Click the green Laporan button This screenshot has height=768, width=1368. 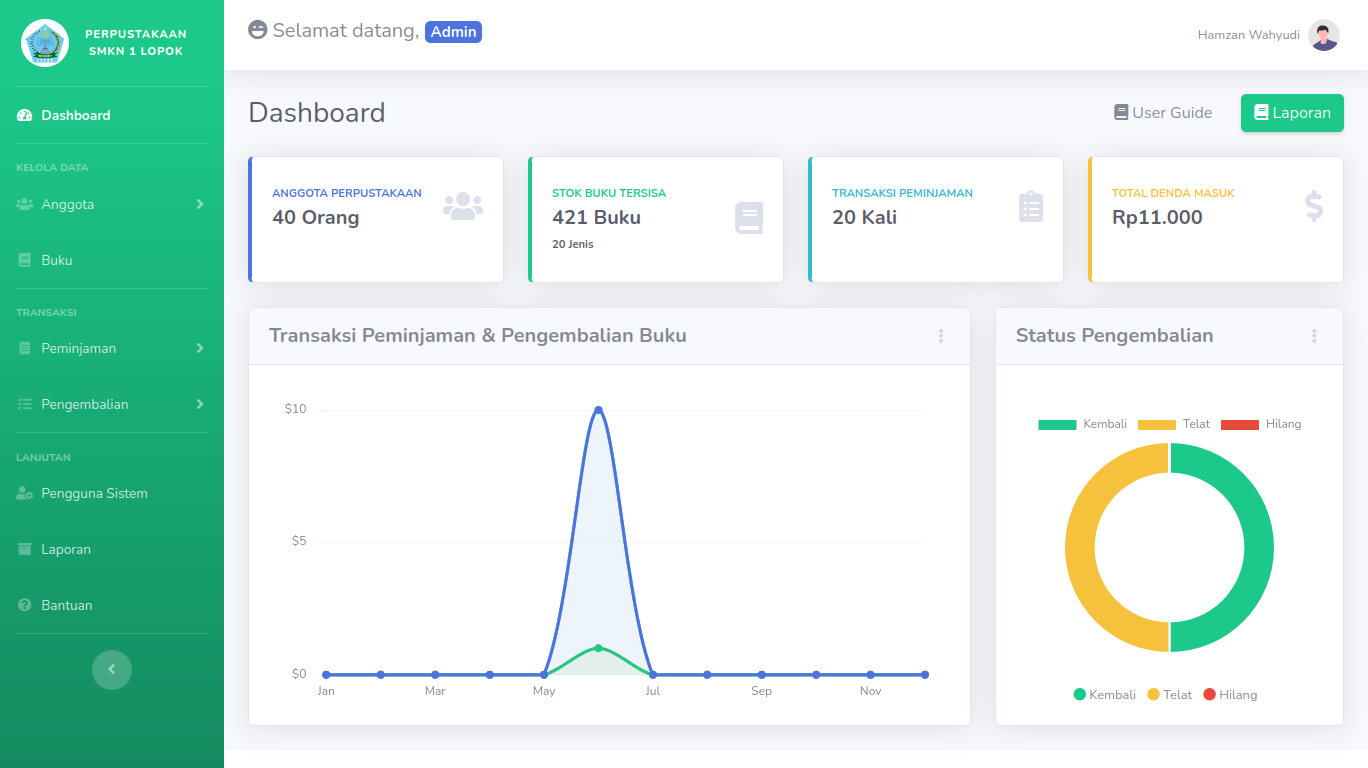coord(1291,113)
